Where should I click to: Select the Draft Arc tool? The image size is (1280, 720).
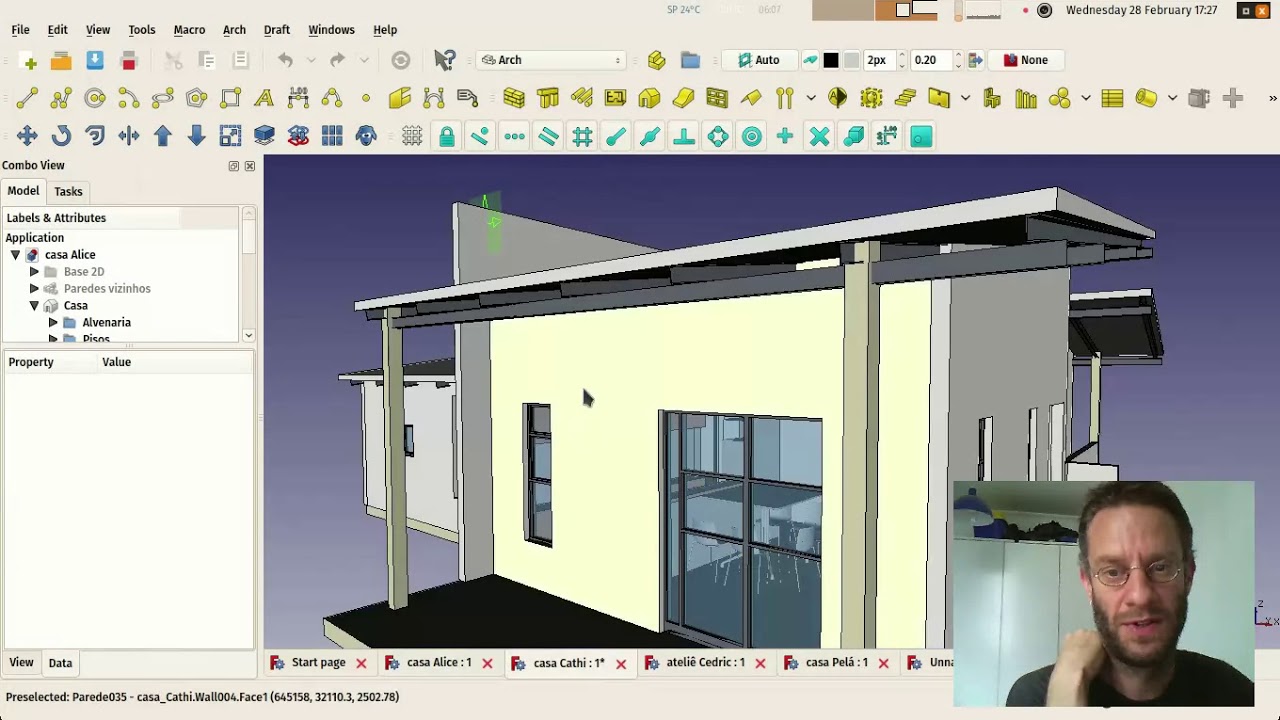129,98
